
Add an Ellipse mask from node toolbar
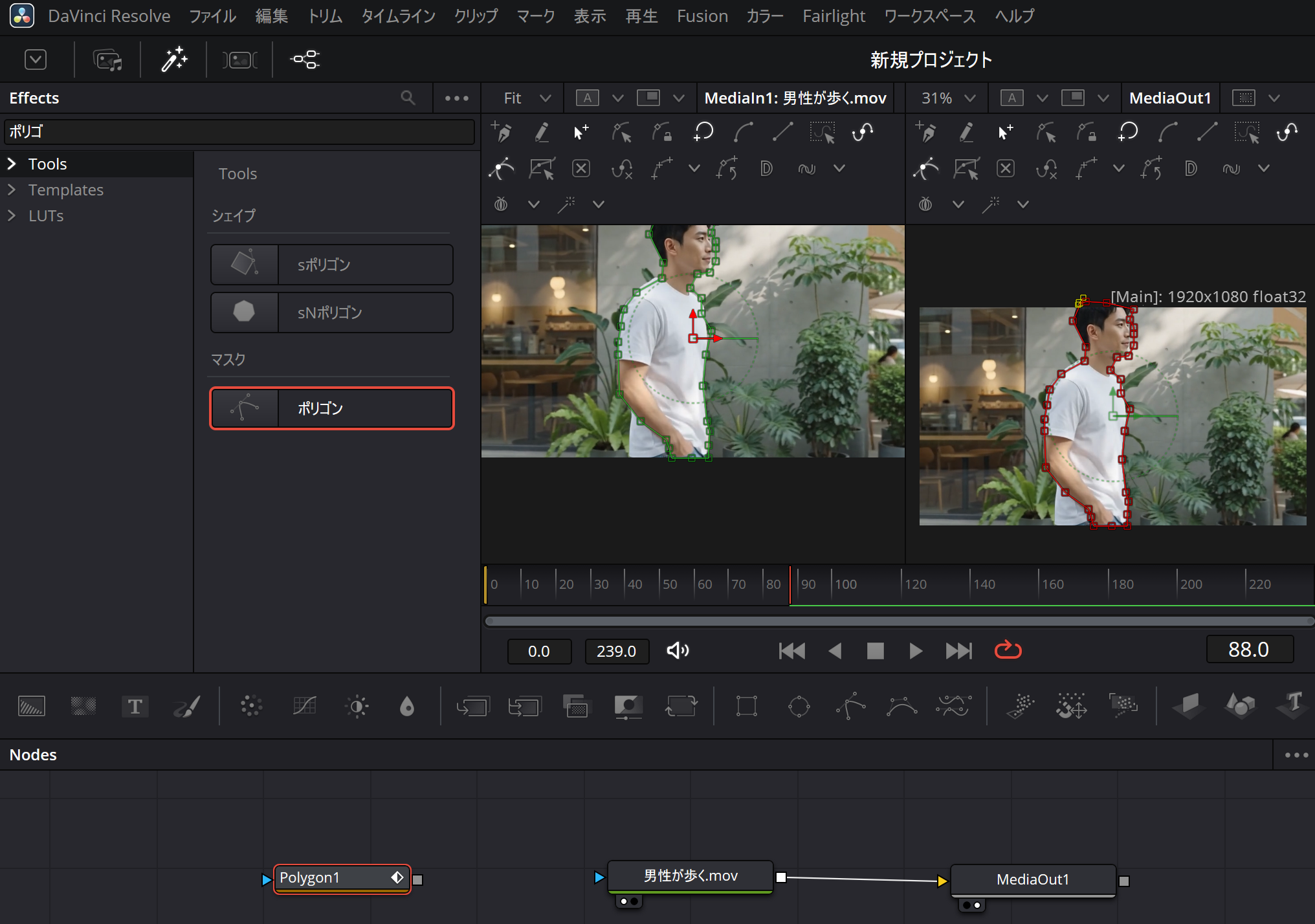tap(799, 706)
